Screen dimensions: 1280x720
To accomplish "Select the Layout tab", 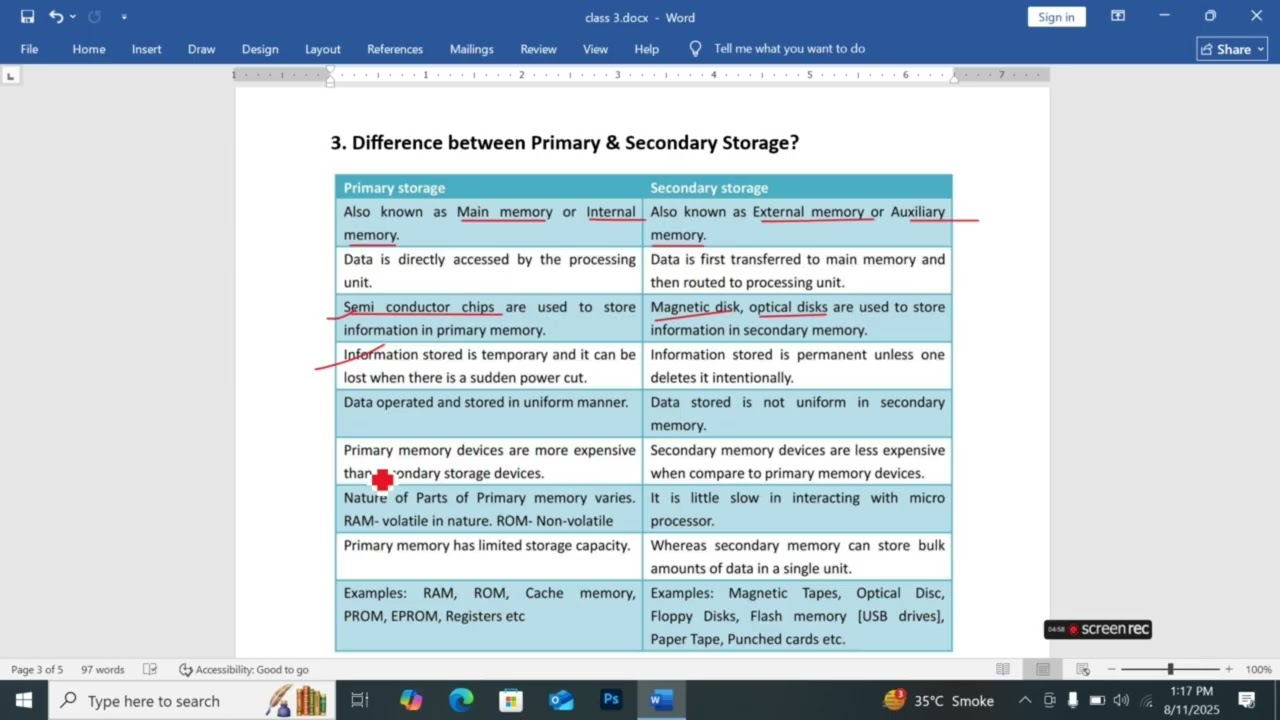I will tap(323, 49).
